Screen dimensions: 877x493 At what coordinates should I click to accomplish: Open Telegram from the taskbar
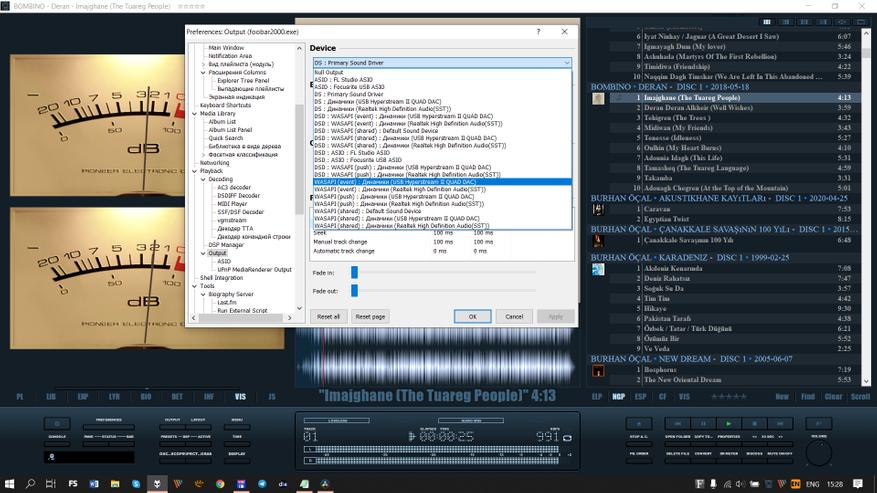click(262, 483)
